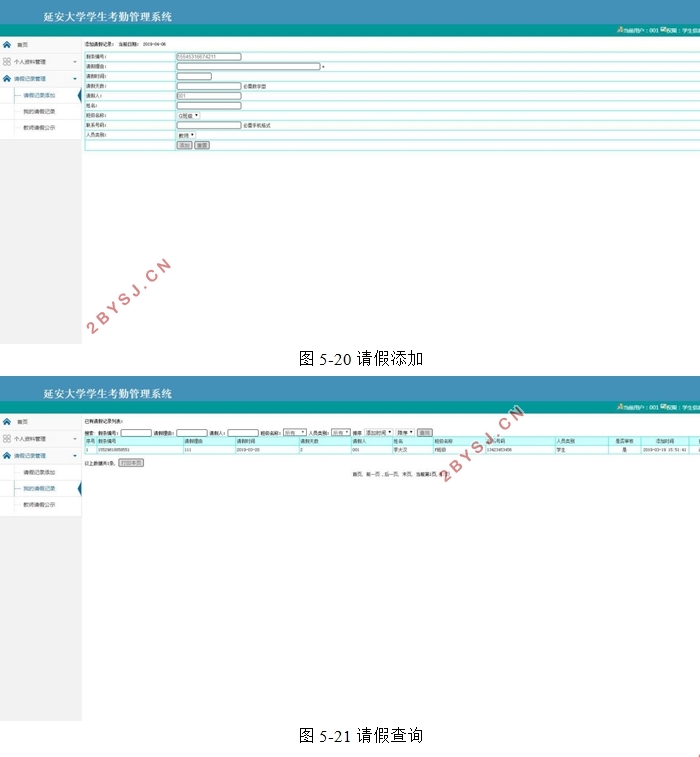Click the 学生 人员类别 table cell

[581, 450]
